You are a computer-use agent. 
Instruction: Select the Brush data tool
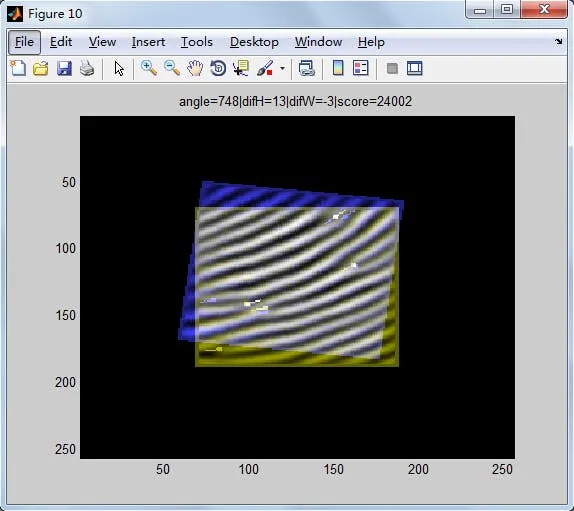point(265,68)
